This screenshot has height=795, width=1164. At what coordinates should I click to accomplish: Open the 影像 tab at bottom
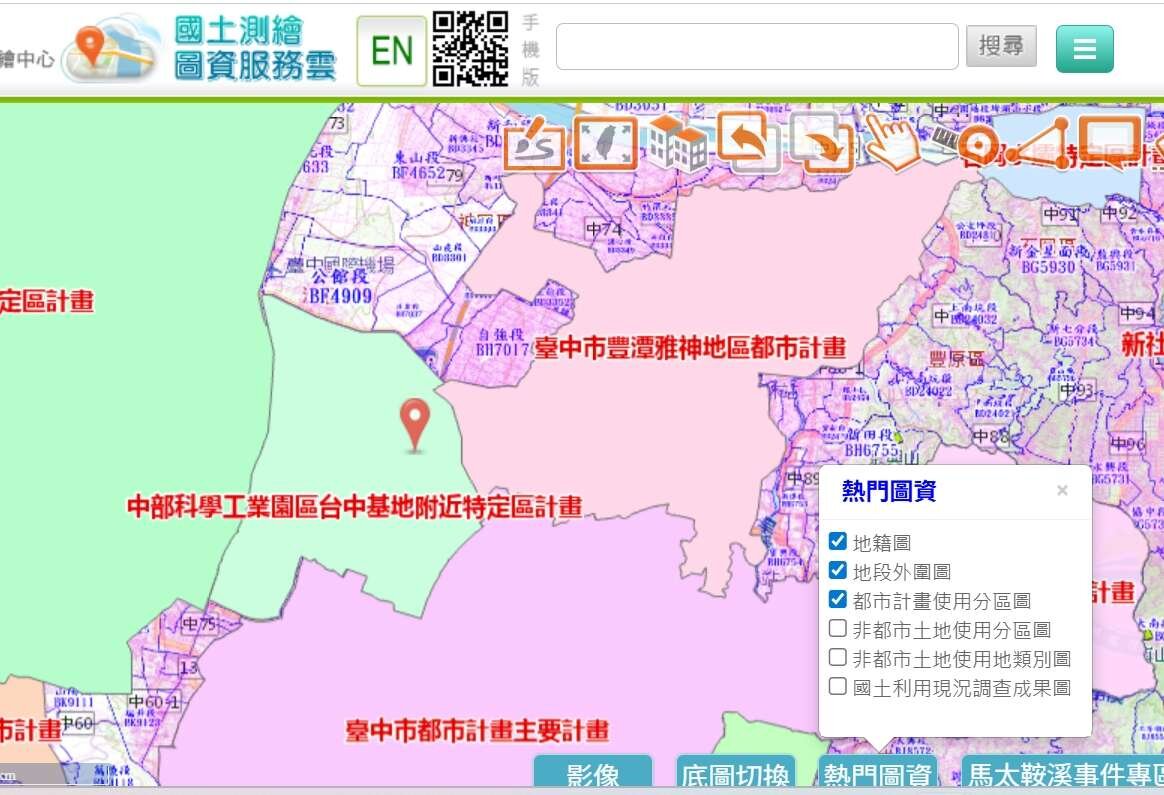tap(593, 773)
